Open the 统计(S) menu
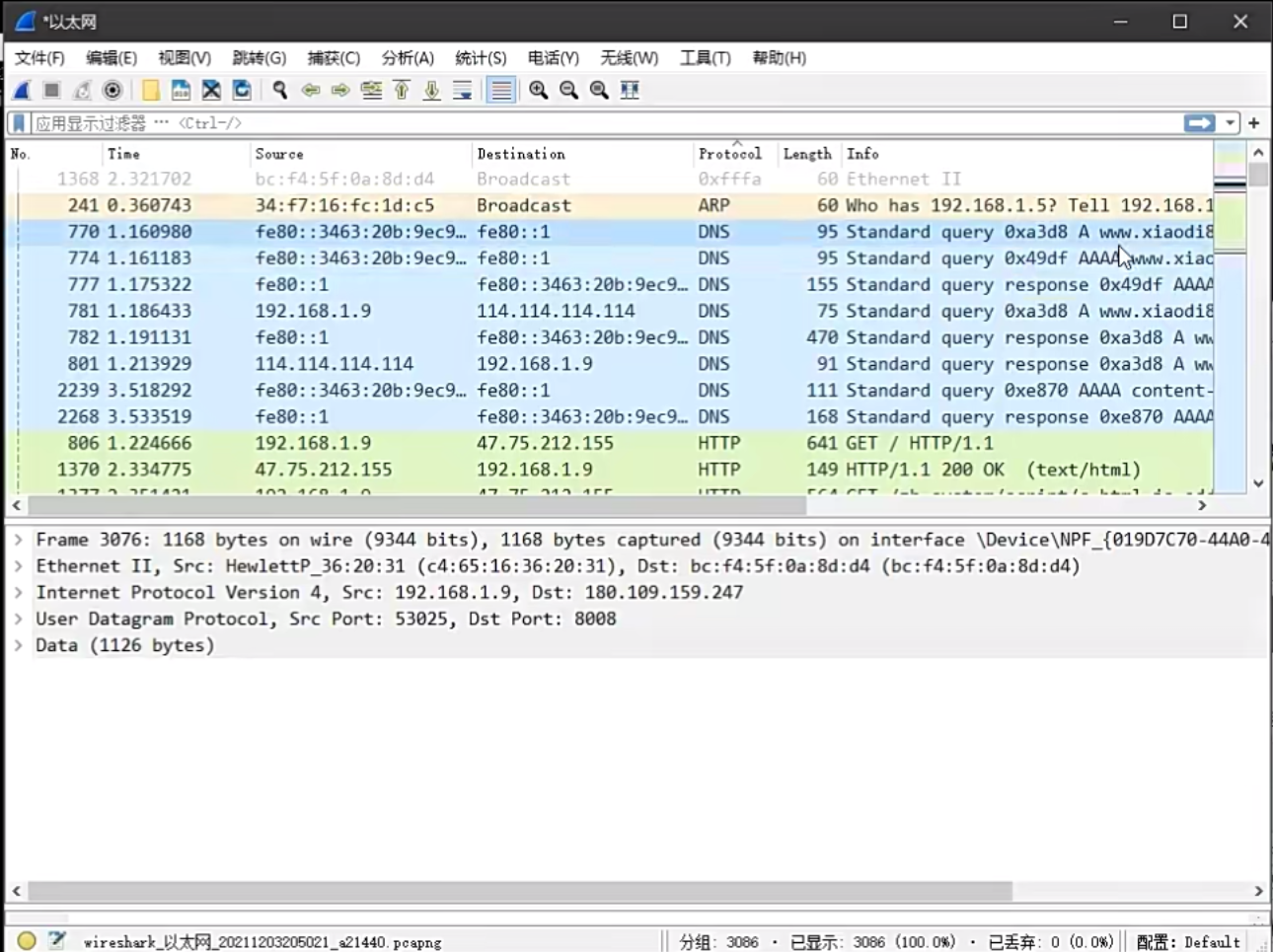The height and width of the screenshot is (952, 1273). pyautogui.click(x=481, y=58)
